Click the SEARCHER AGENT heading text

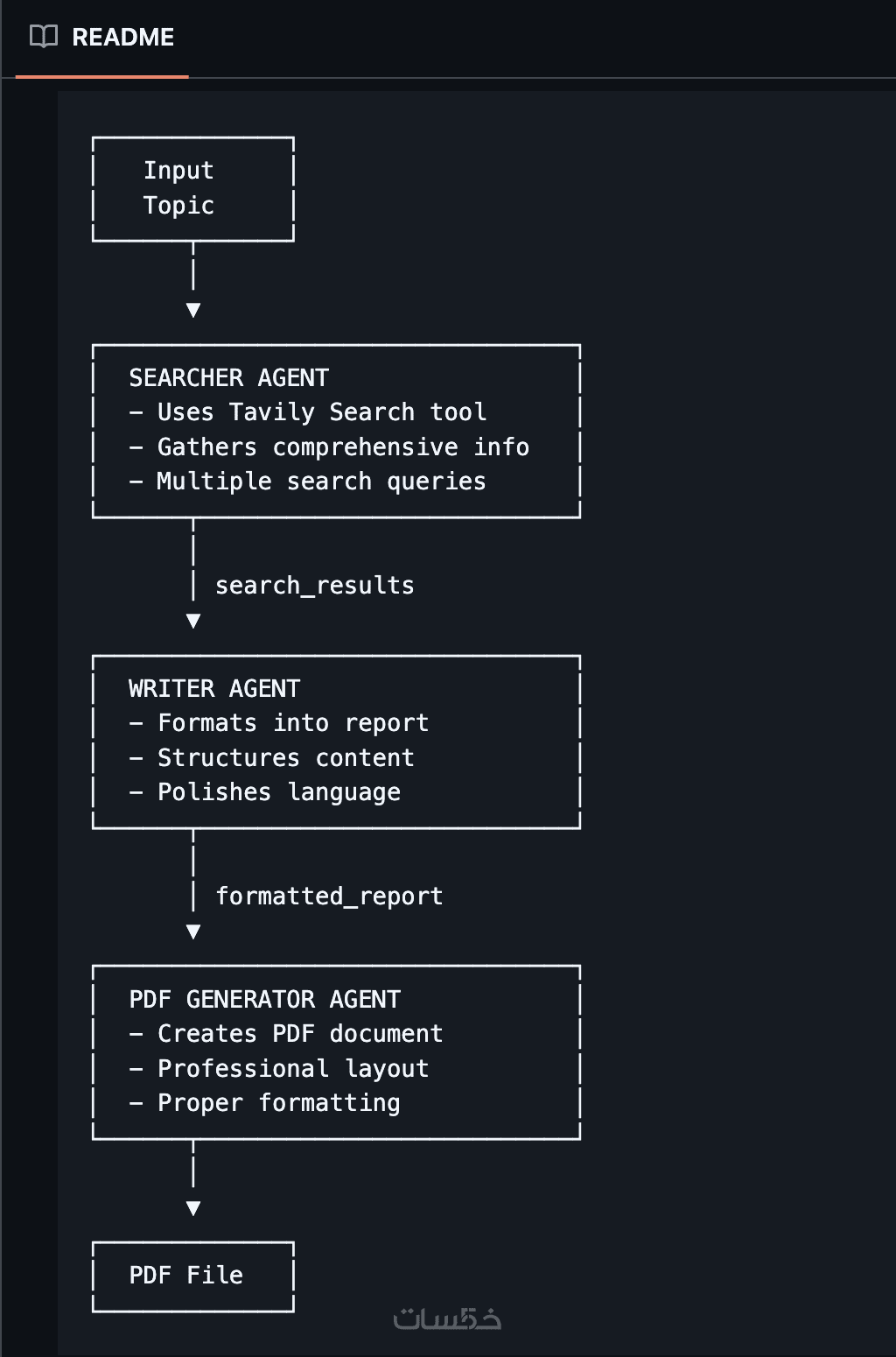tap(228, 377)
